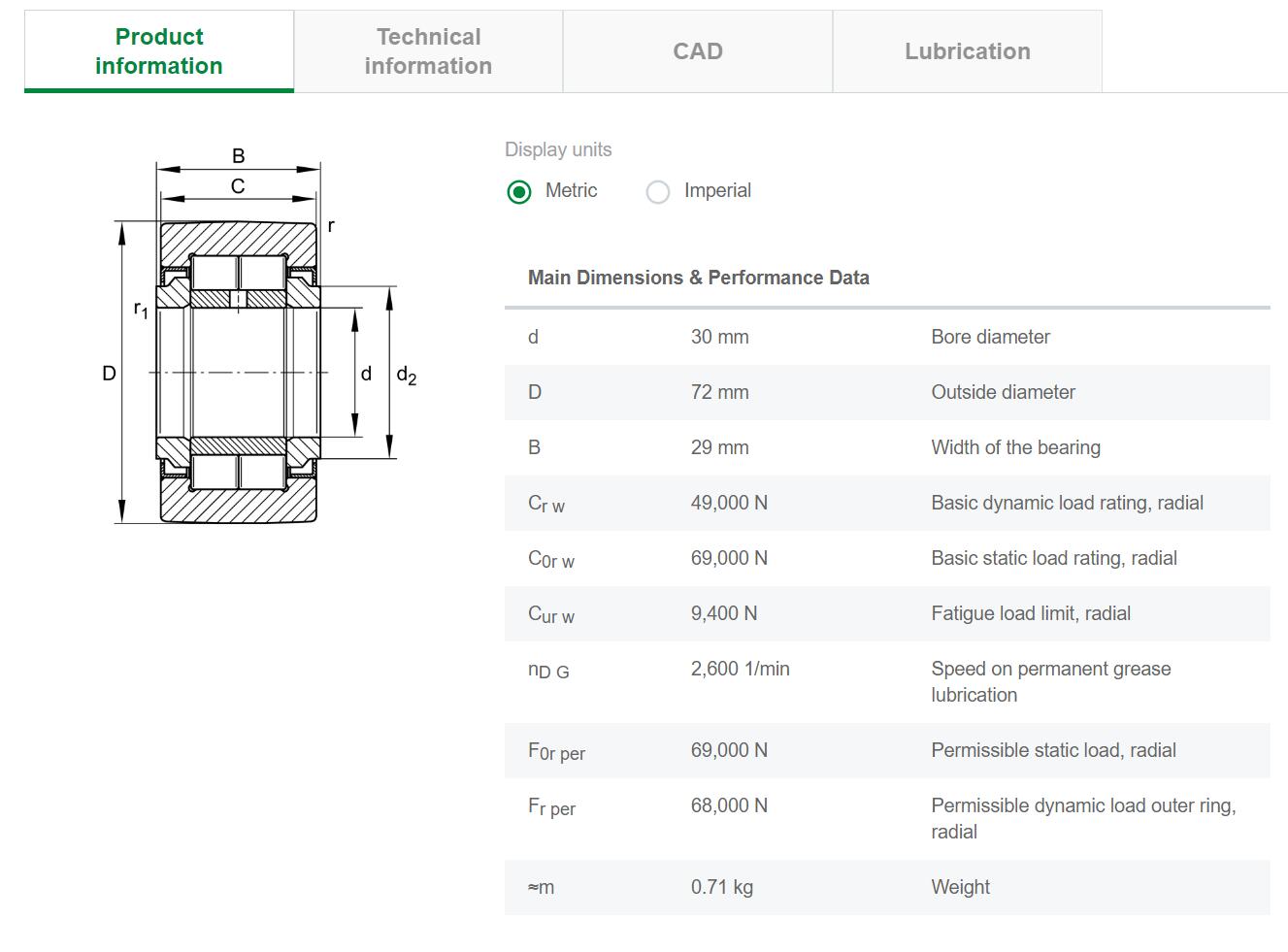Click the '30 mm' bore diameter value

pos(720,337)
